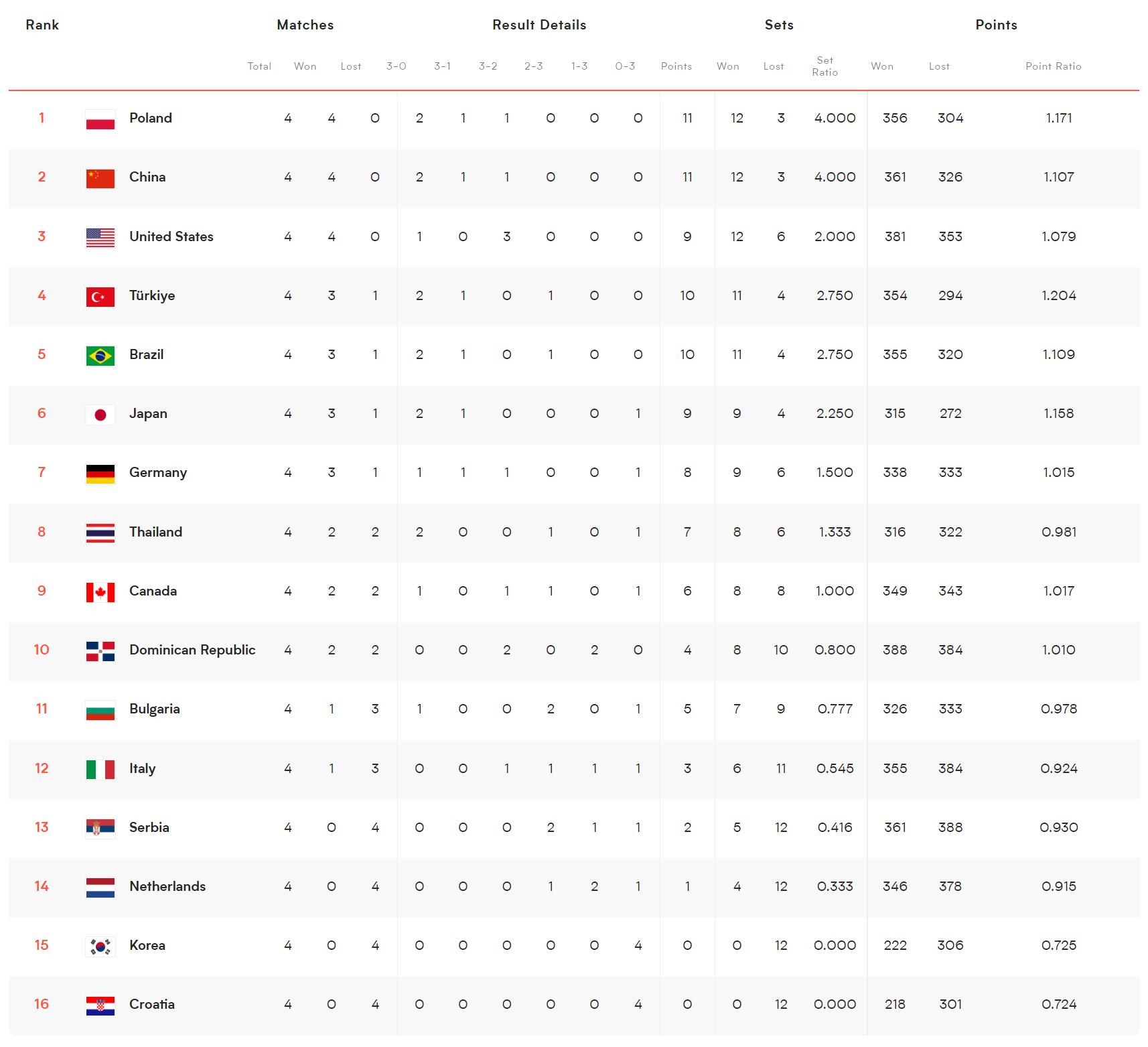Click the Japan flag icon
The height and width of the screenshot is (1047, 1148).
(x=100, y=415)
